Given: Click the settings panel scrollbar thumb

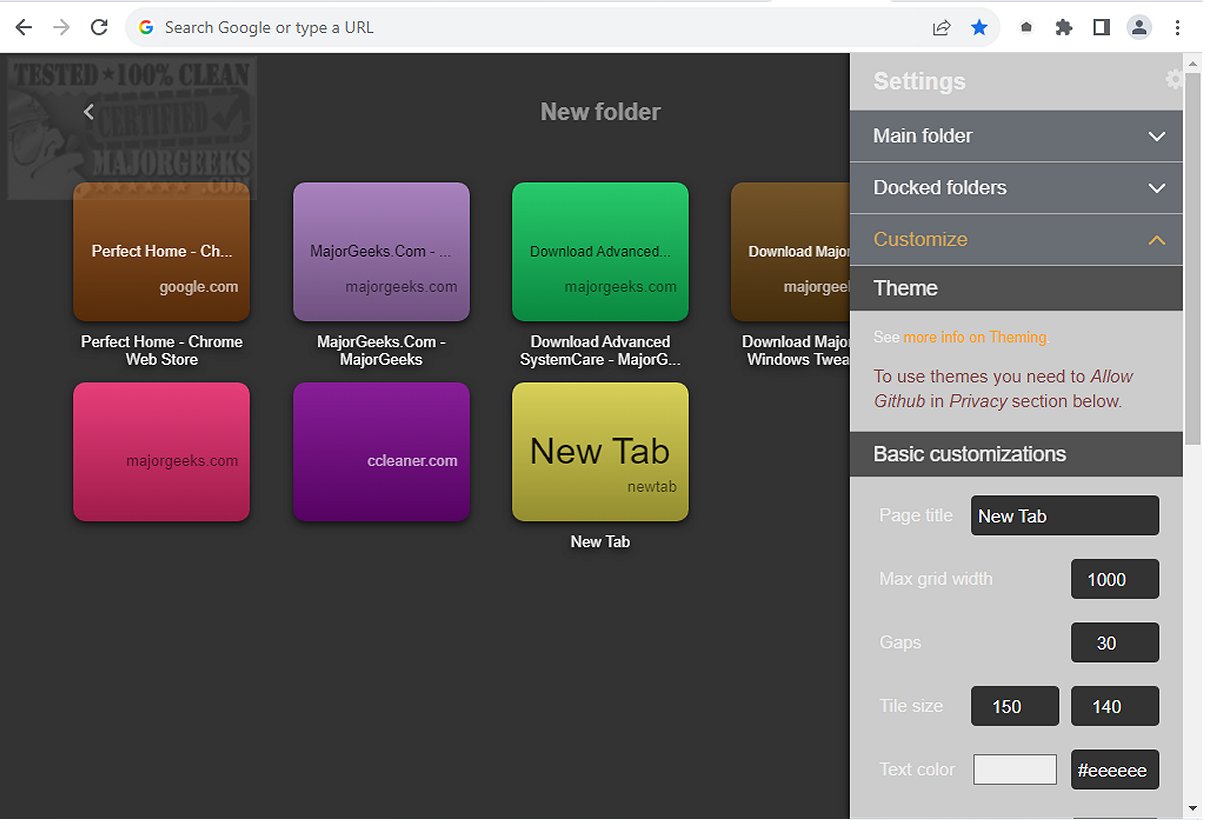Looking at the screenshot, I should tap(1192, 258).
